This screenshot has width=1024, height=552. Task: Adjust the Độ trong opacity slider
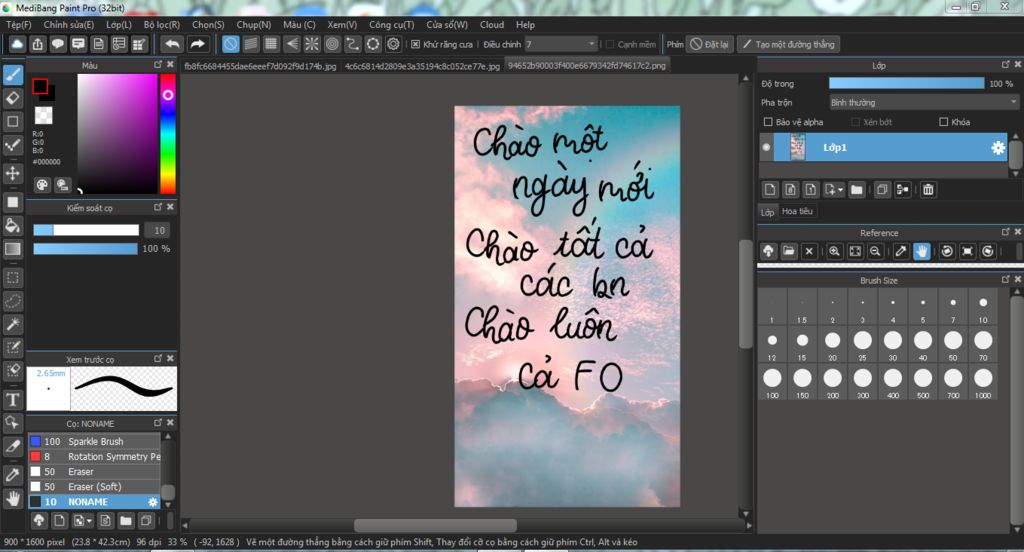tap(906, 83)
